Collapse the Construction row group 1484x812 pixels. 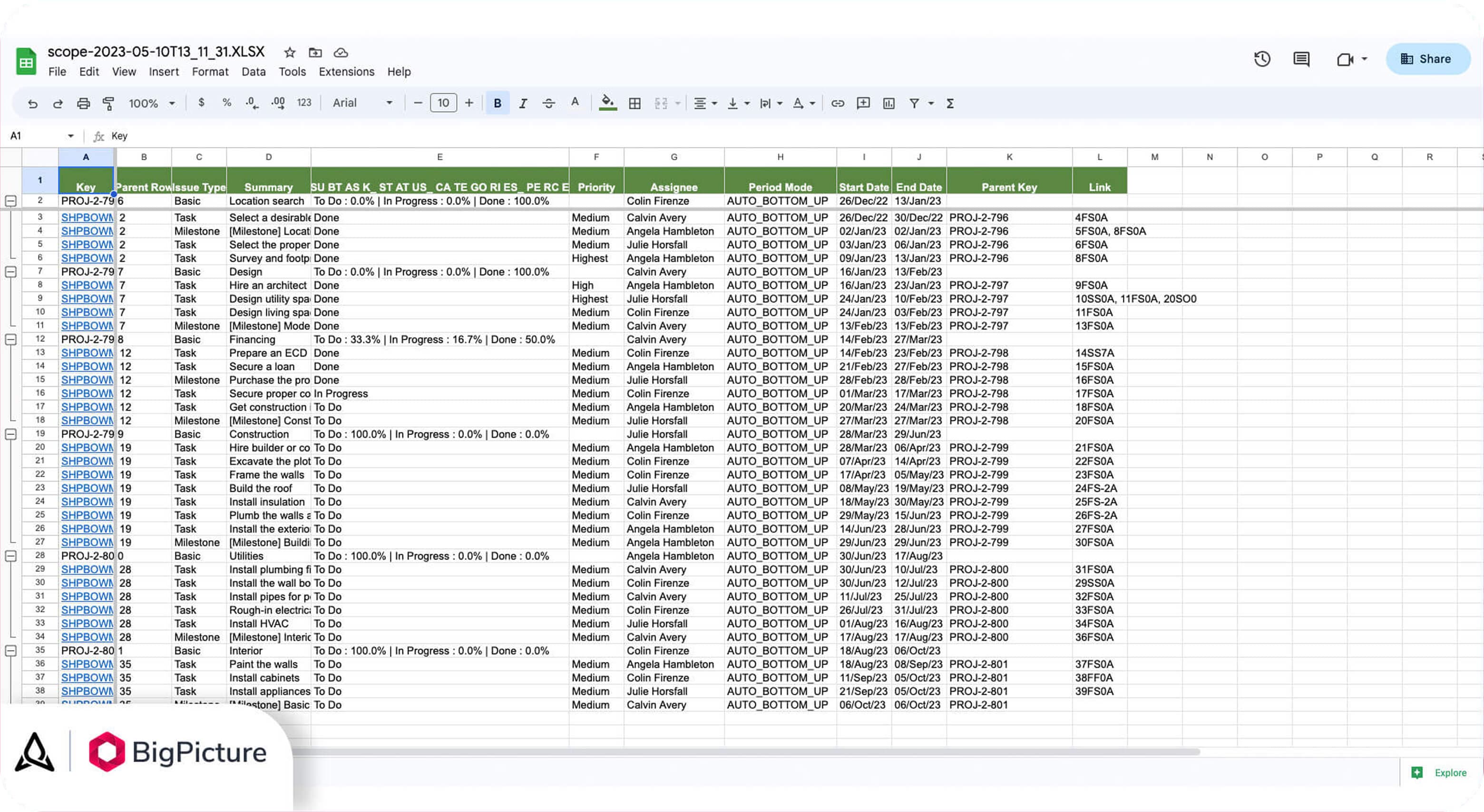tap(10, 435)
